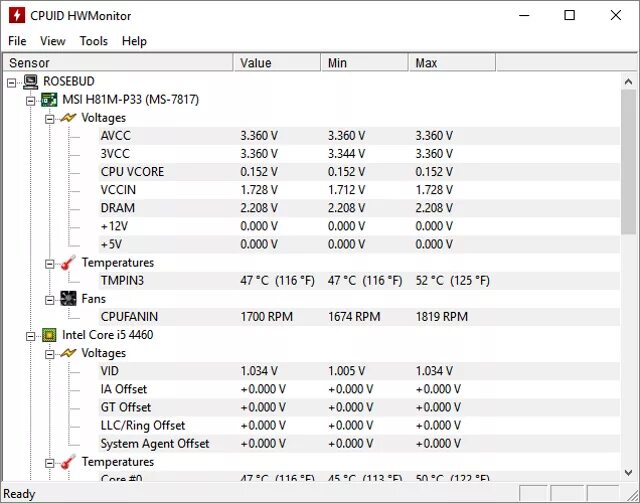Collapse the ROSEBUD root node

[x=11, y=83]
